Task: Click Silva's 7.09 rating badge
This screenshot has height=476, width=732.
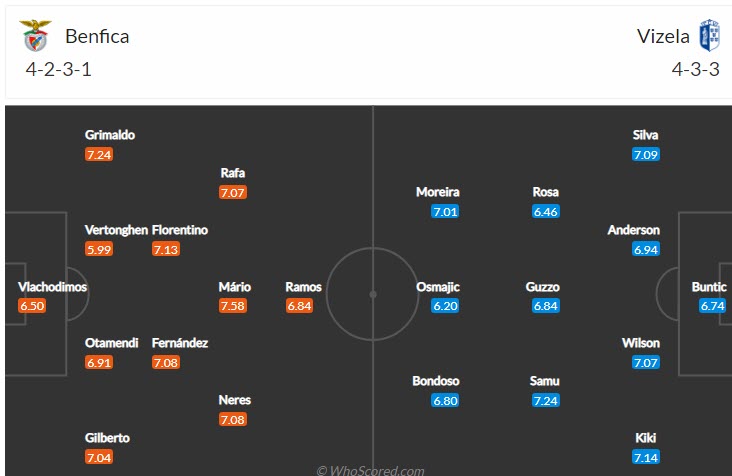Action: tap(646, 155)
